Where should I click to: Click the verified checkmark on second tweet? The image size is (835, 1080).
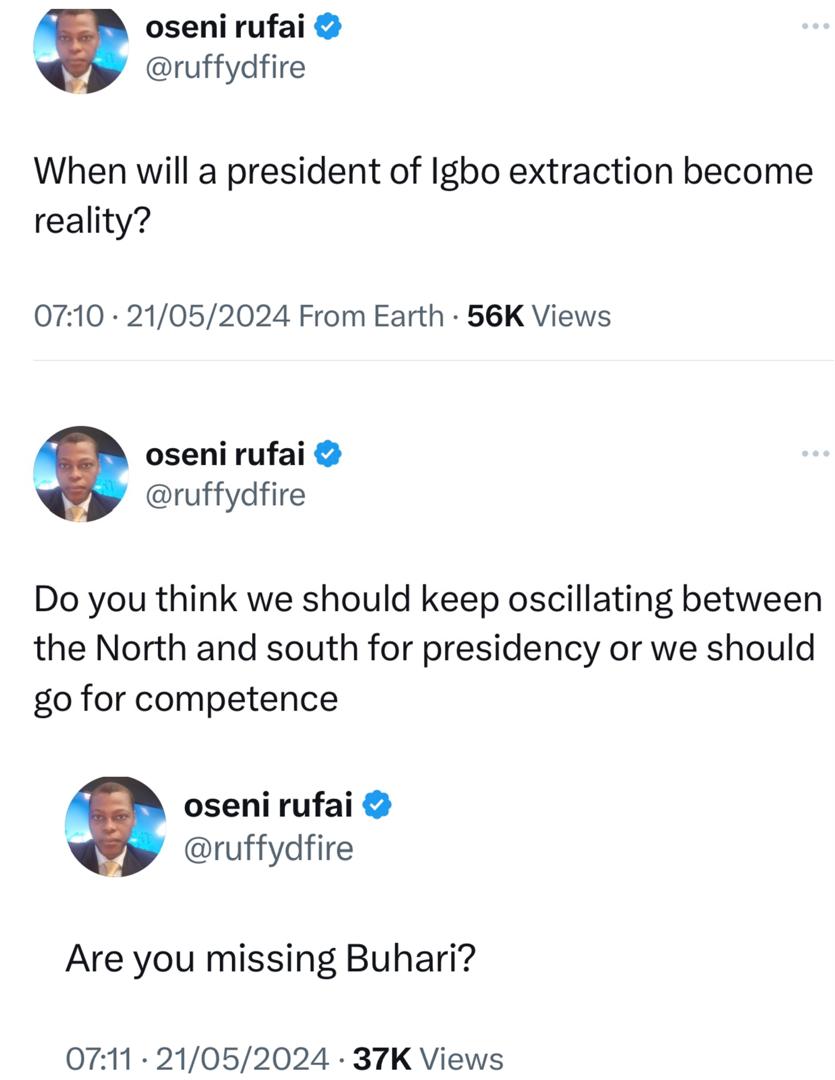click(326, 453)
